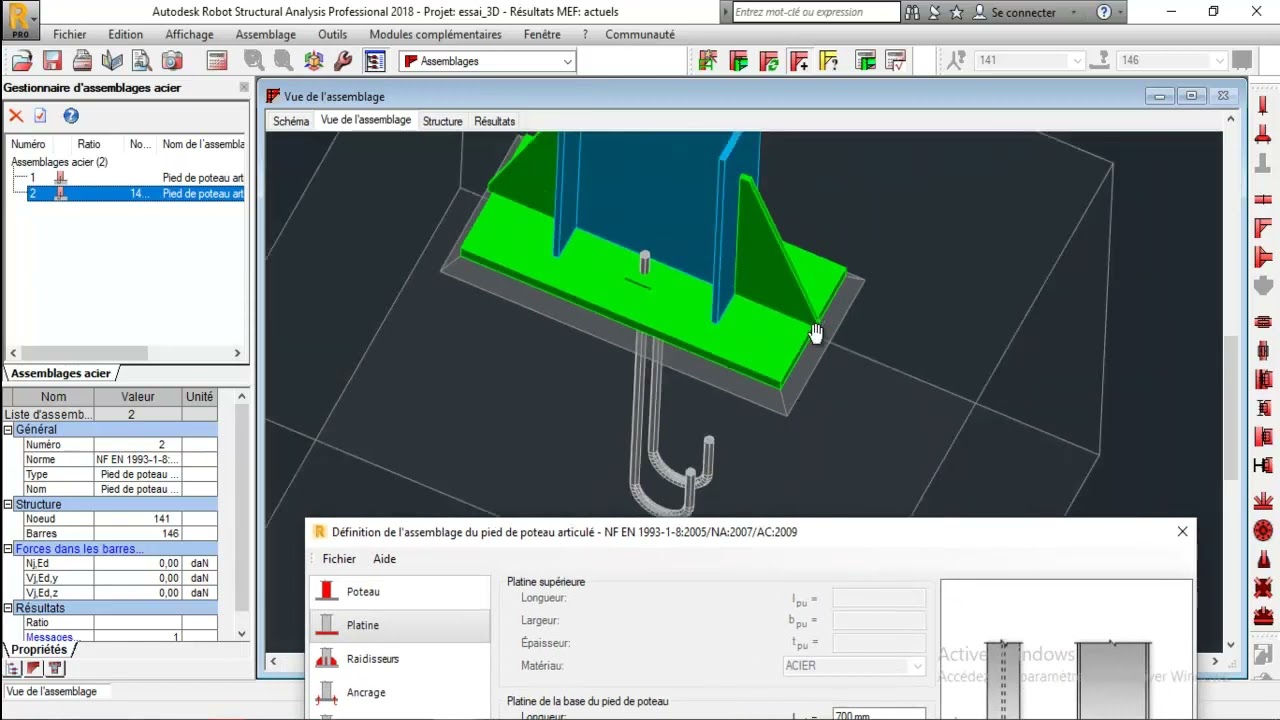Click the Nom de l'assemblage column header
This screenshot has width=1280, height=720.
(x=203, y=144)
